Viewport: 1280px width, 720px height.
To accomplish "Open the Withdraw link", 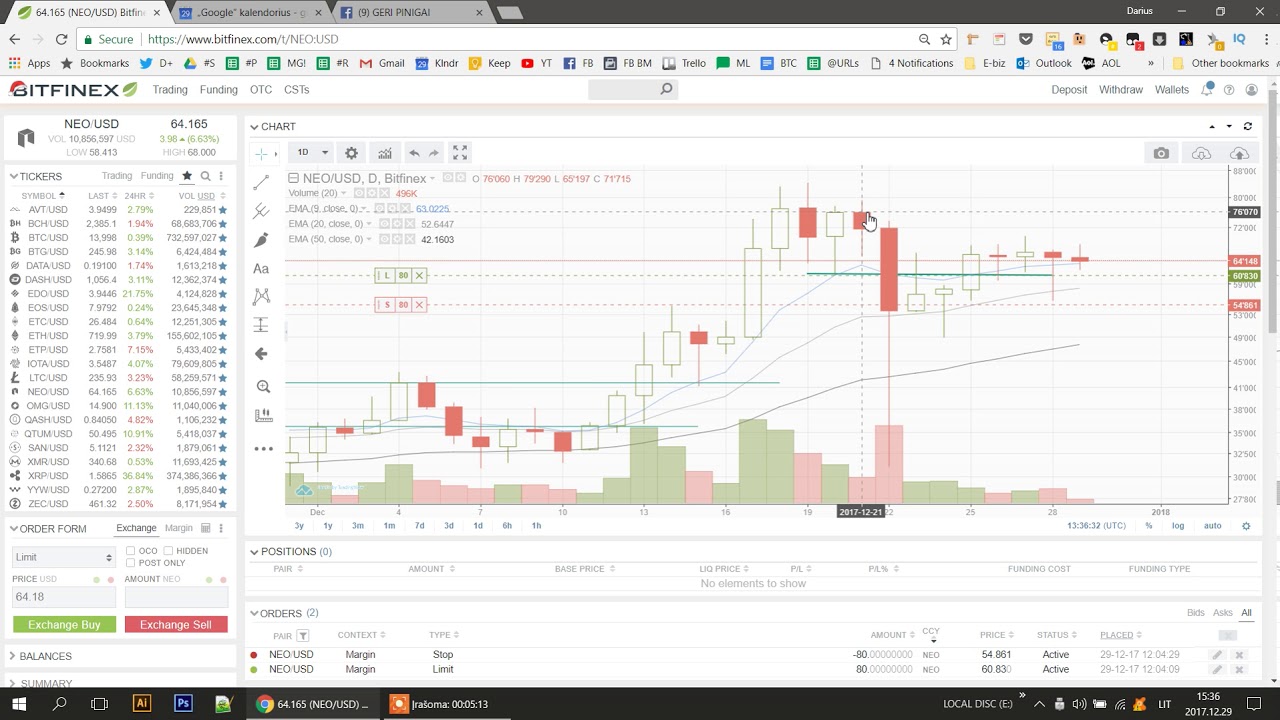I will click(x=1121, y=90).
